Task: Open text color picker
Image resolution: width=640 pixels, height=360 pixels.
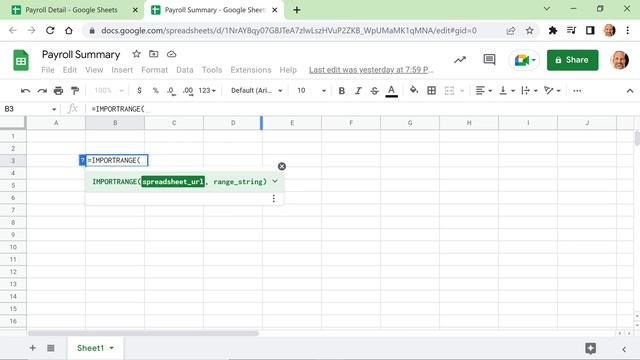Action: 391,91
